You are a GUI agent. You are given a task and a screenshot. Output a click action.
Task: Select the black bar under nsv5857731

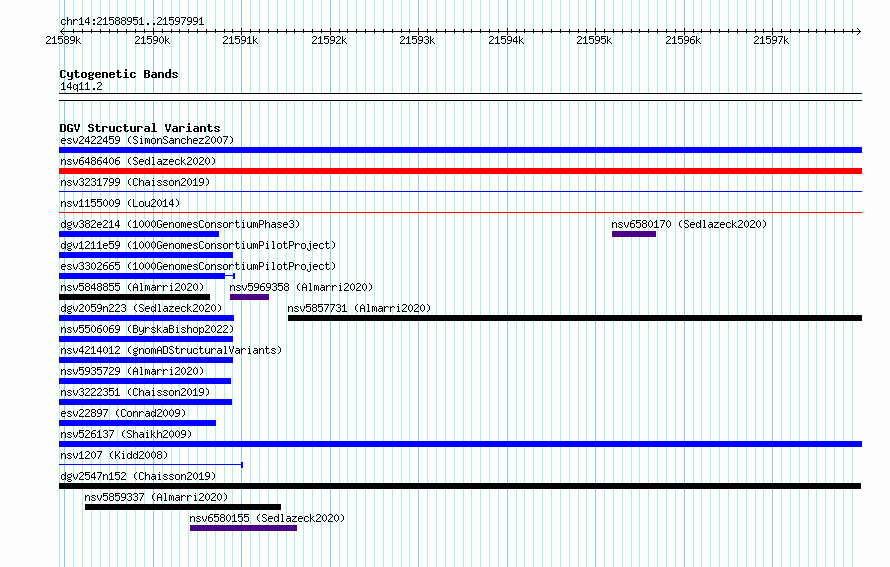coord(575,318)
